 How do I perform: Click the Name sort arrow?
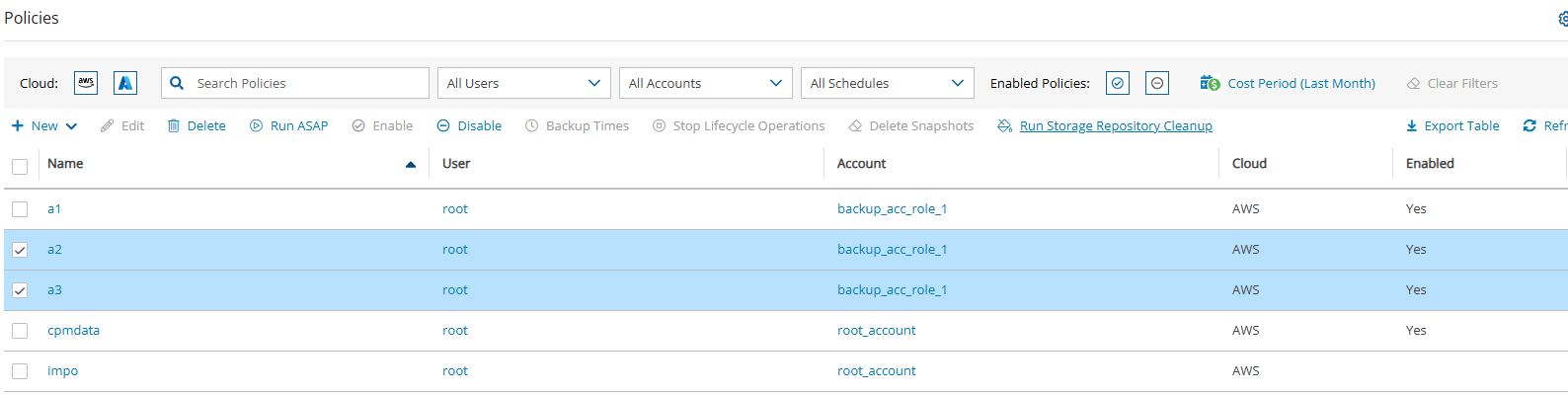pos(411,165)
